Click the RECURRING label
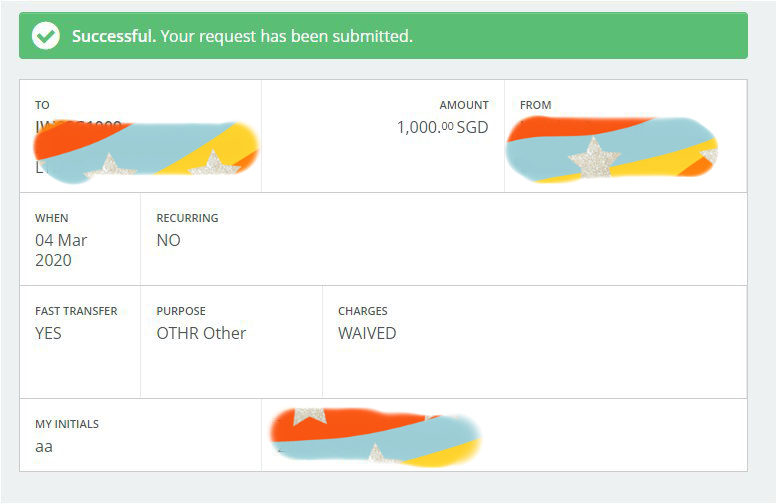Image resolution: width=777 pixels, height=504 pixels. (187, 218)
